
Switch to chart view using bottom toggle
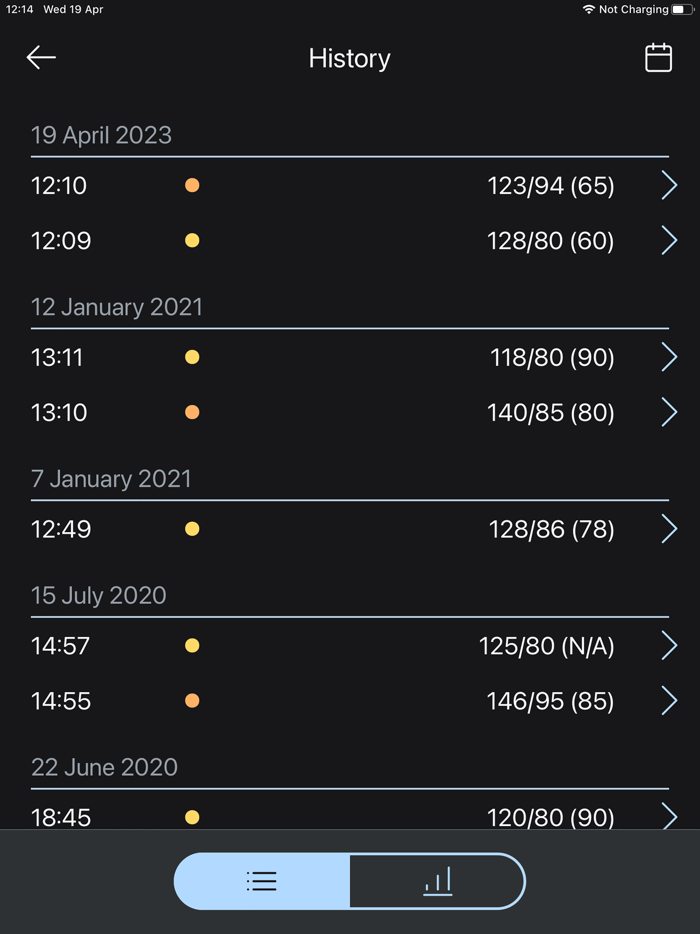437,881
